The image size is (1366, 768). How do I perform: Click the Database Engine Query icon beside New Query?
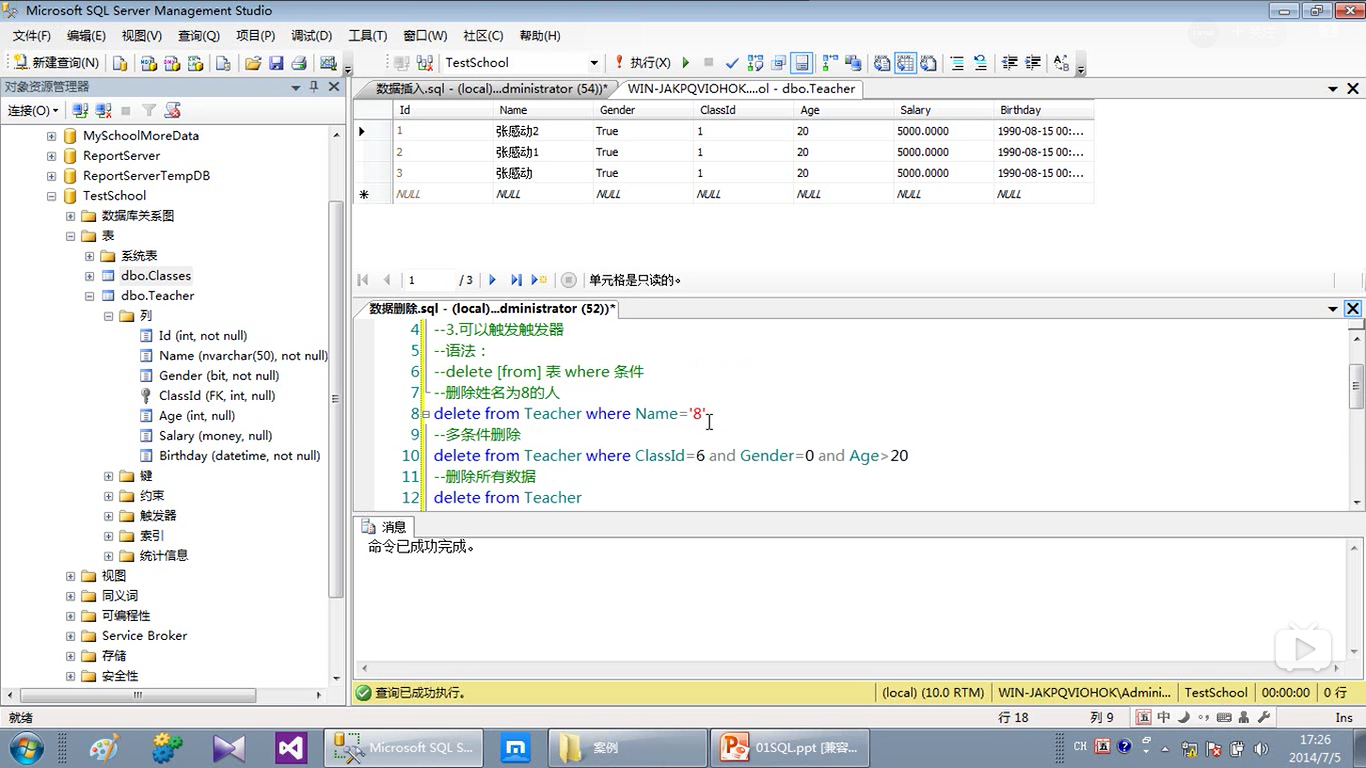120,62
